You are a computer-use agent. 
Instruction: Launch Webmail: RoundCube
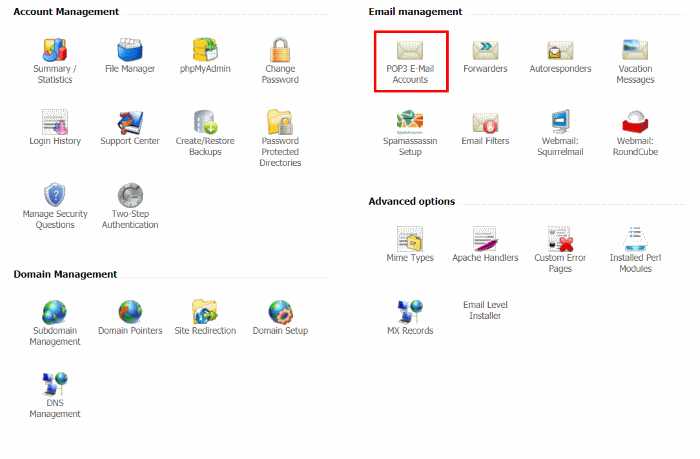point(635,122)
